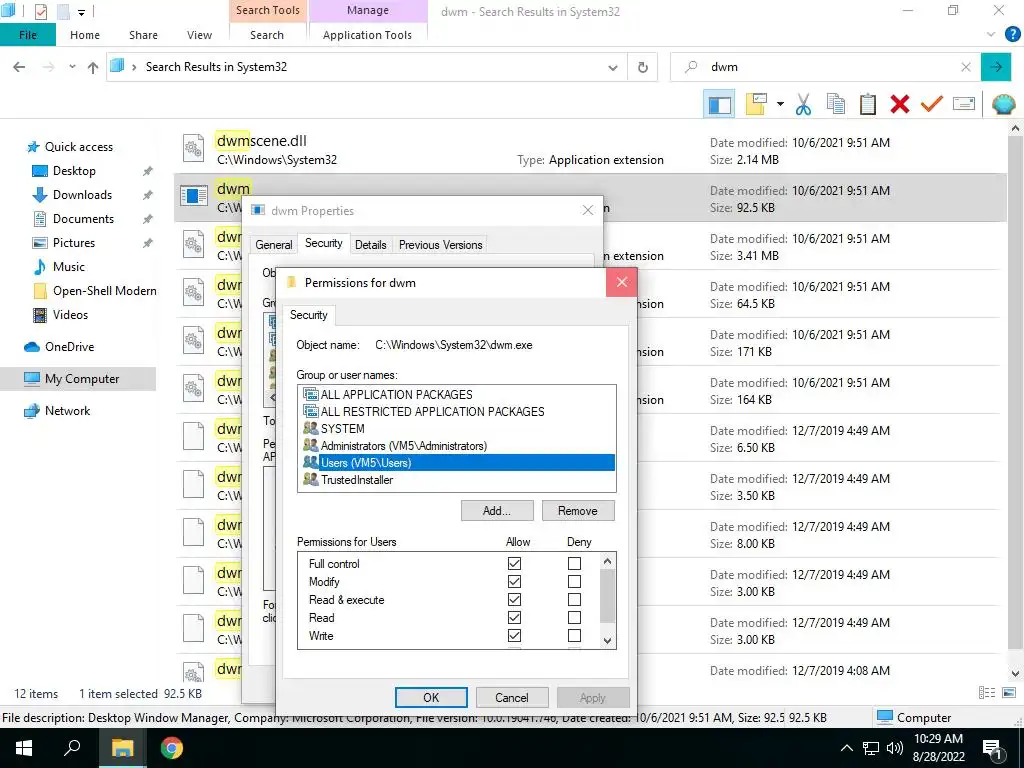Click the Paste clipboard icon

pos(868,104)
